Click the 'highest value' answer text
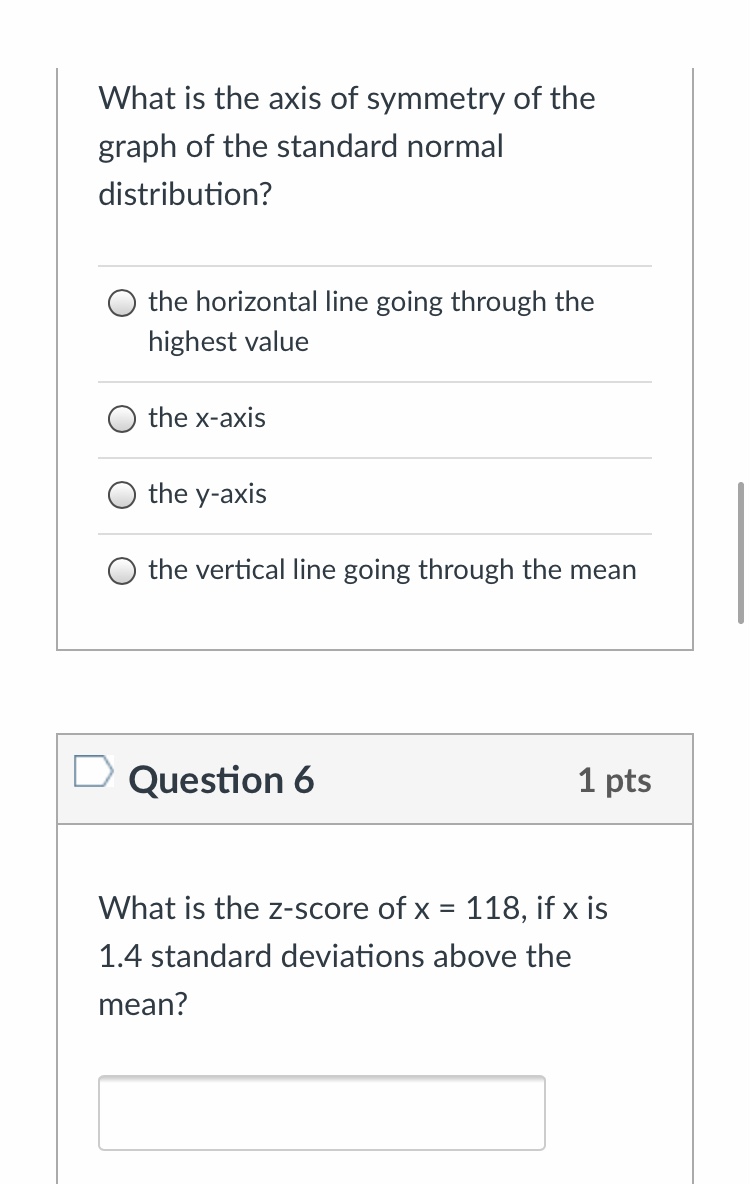 pos(228,342)
